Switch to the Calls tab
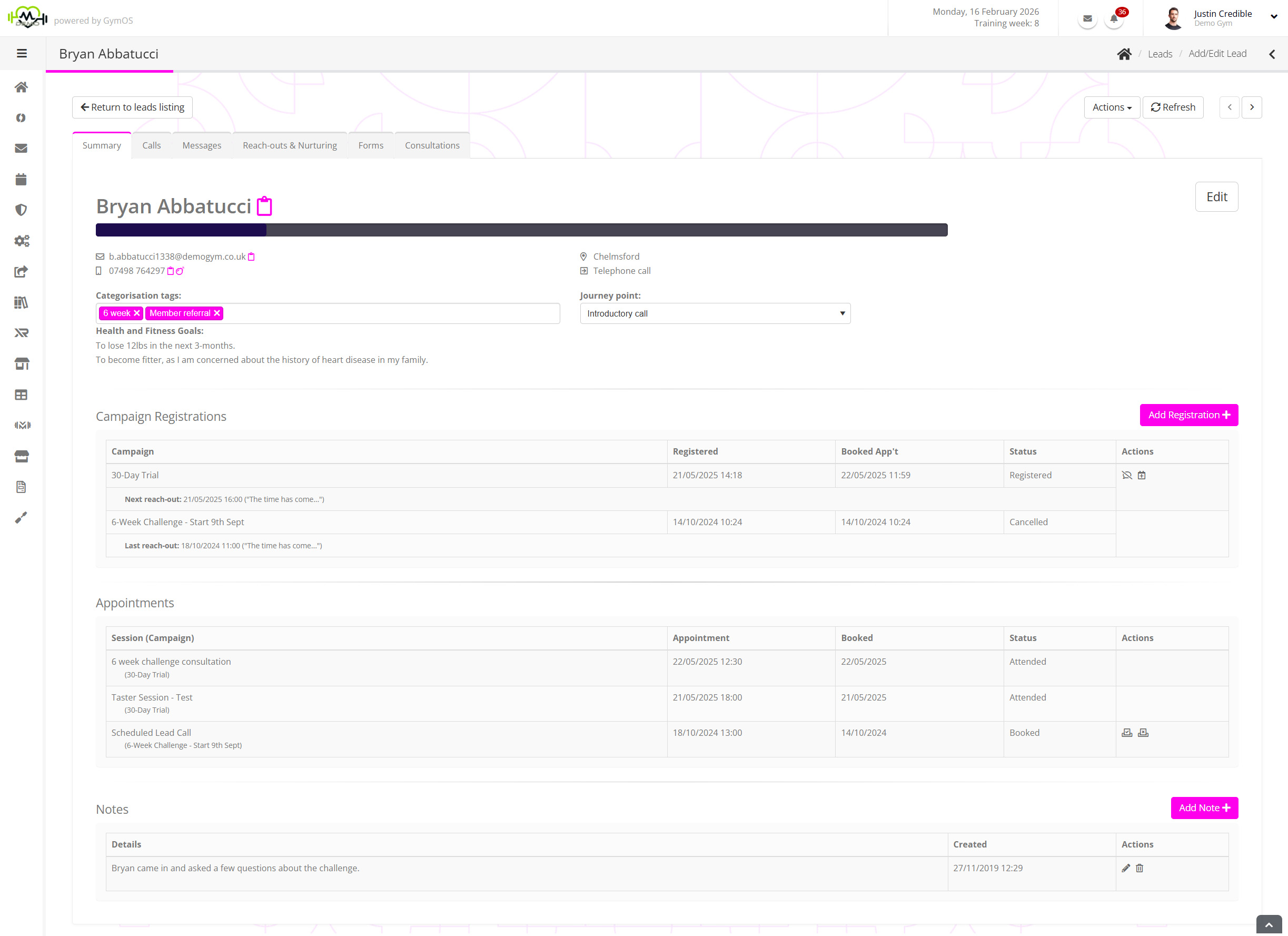Screen dimensions: 1288x936 coord(151,145)
